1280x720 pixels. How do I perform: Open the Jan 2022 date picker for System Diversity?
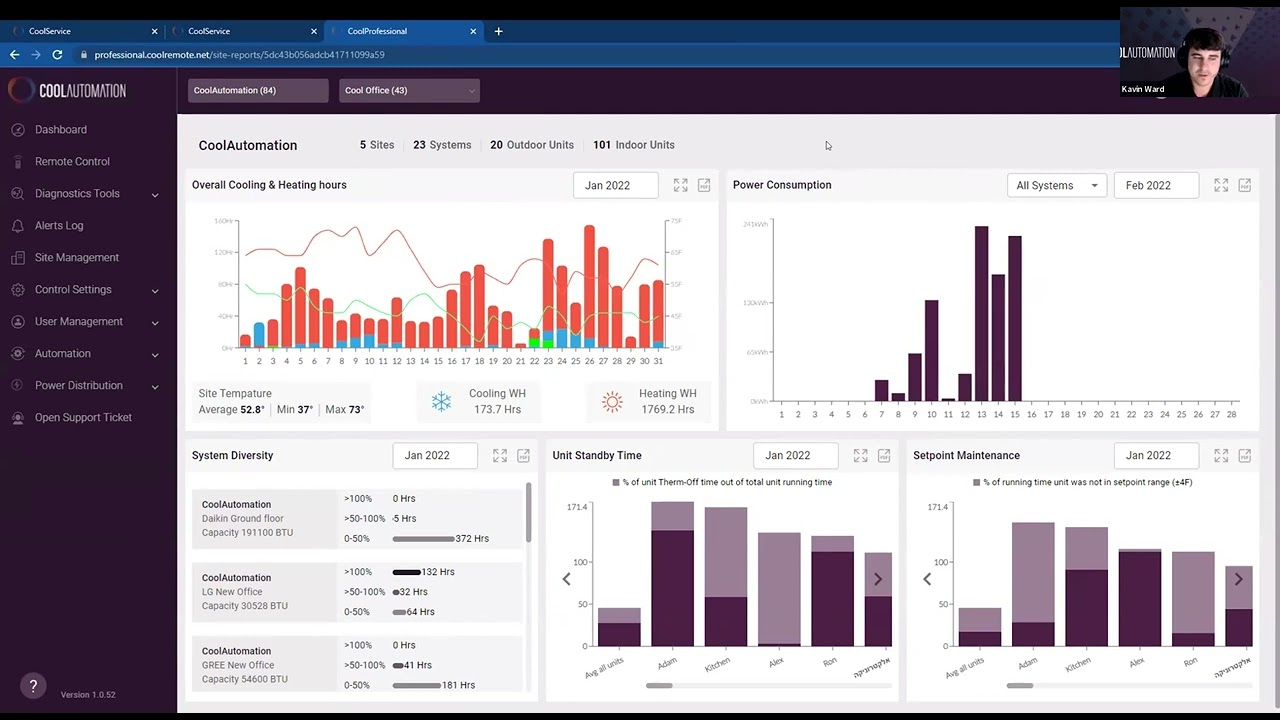(x=435, y=455)
